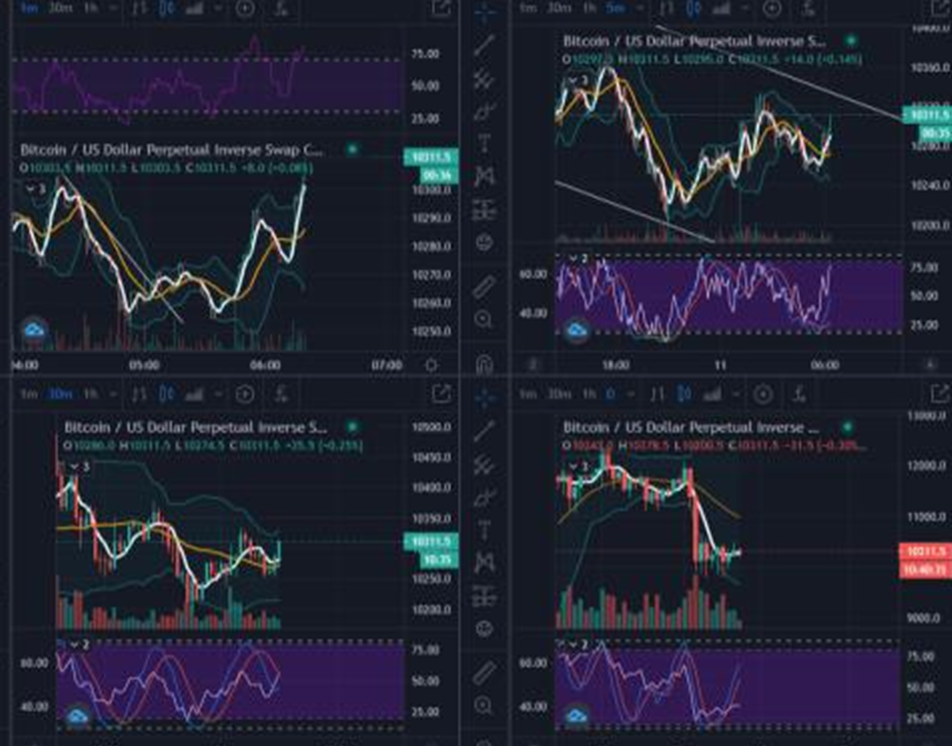Screen dimensions: 952x746
Task: Click the red 10311.5 price label on the daily chart
Action: pyautogui.click(x=925, y=551)
